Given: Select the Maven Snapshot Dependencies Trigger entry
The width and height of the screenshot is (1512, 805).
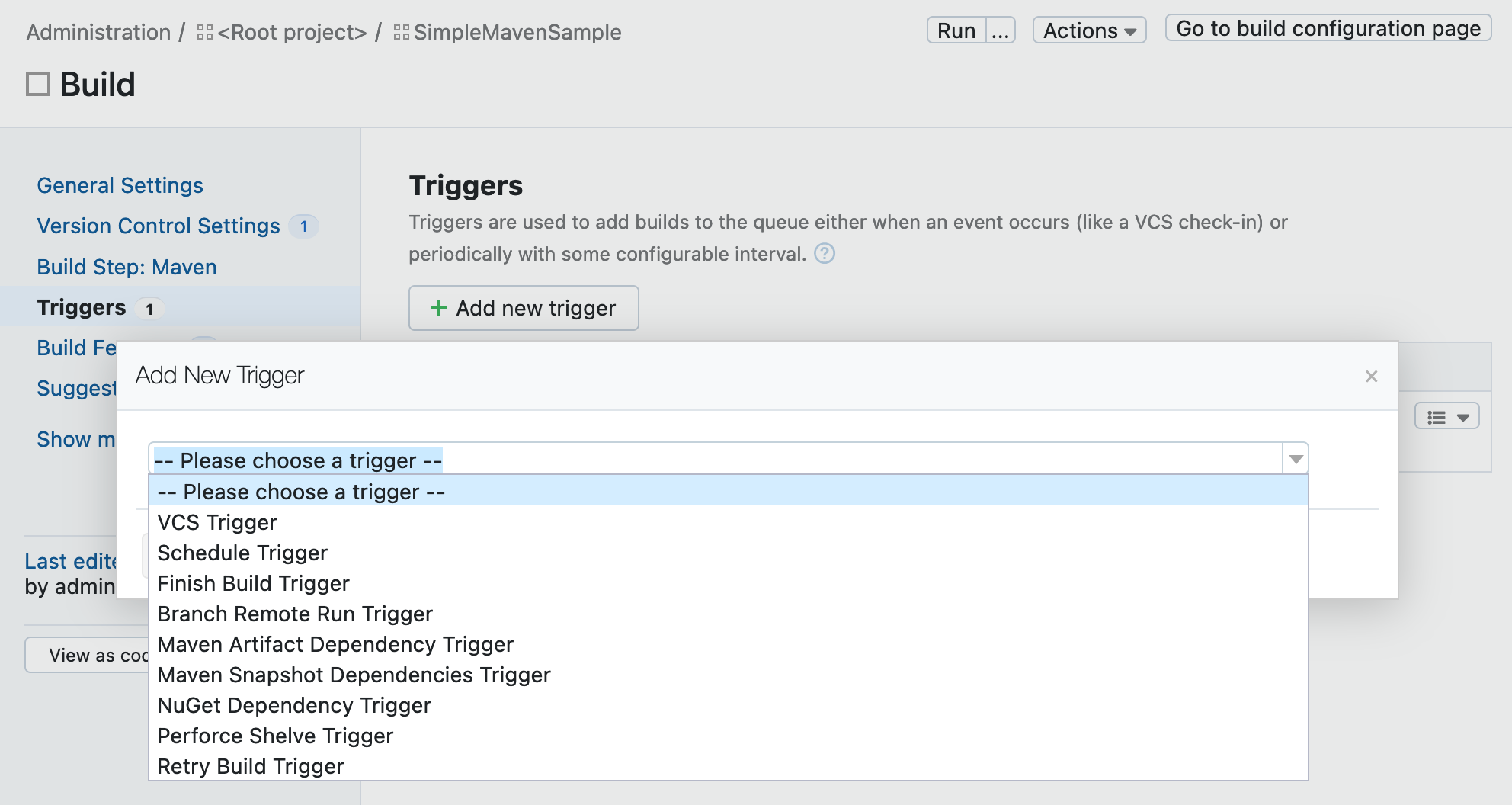Looking at the screenshot, I should tap(353, 675).
